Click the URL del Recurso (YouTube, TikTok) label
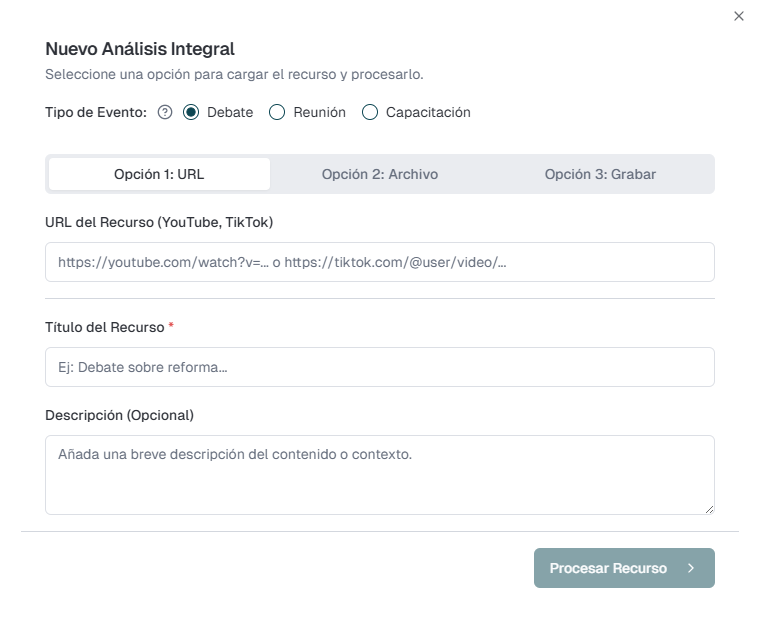Image resolution: width=758 pixels, height=626 pixels. point(159,222)
